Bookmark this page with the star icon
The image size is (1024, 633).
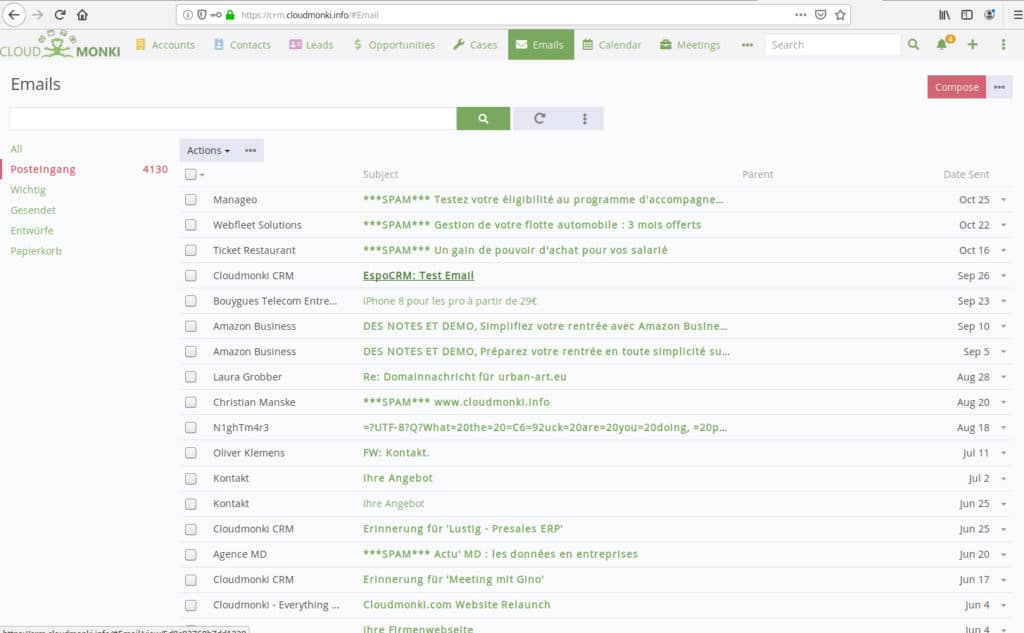point(840,14)
